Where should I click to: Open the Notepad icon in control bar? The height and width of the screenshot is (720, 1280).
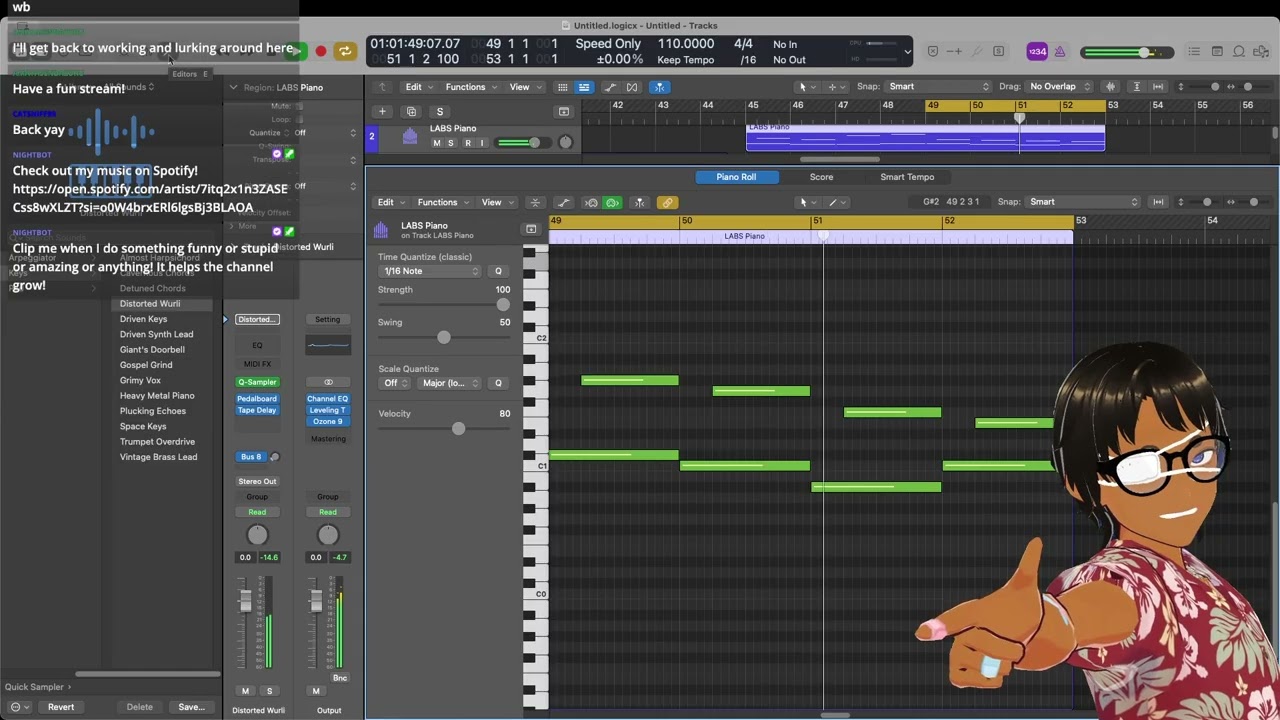point(1217,52)
